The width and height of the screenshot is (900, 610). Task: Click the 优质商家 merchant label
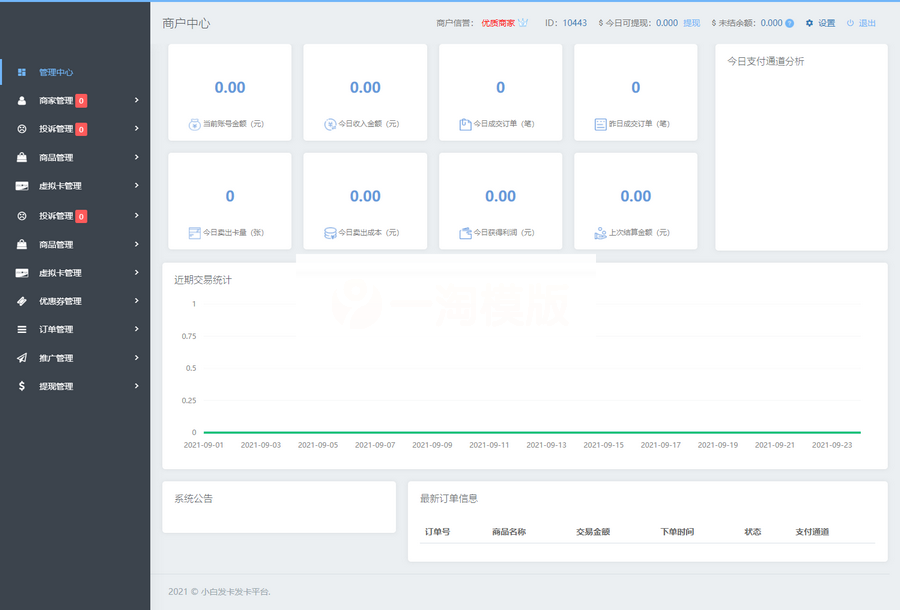point(499,21)
